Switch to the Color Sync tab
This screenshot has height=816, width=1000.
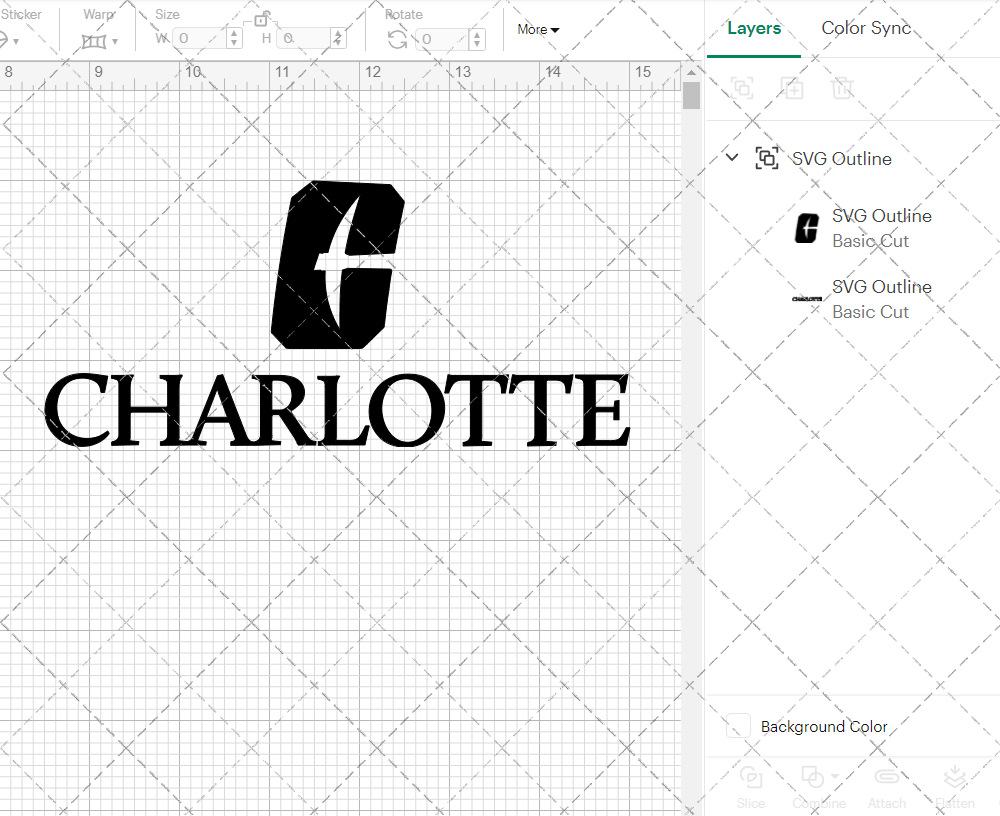click(x=866, y=28)
